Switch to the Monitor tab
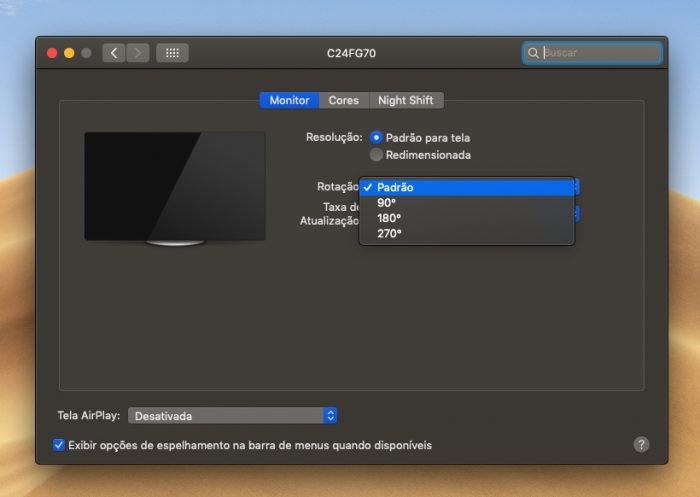Screen dimensions: 700x497 pos(289,100)
